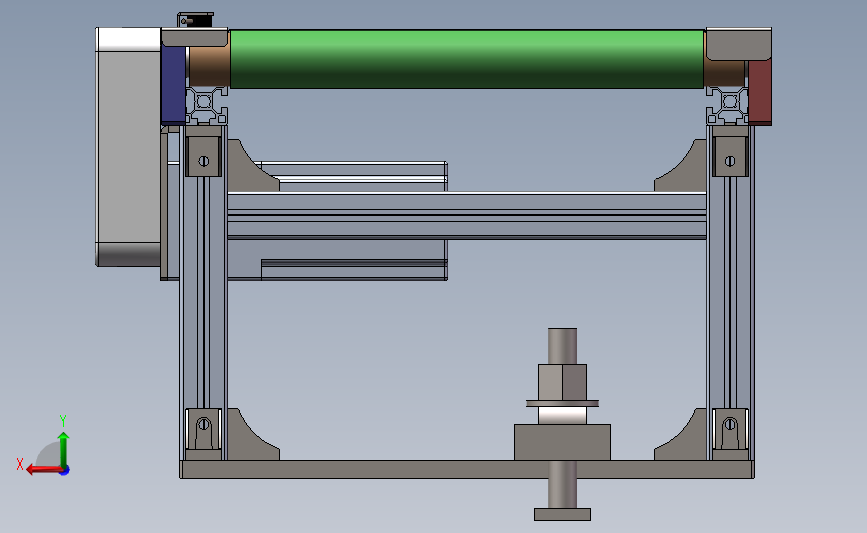Select the right vertical aluminum extrusion post
867x533 pixels.
tap(730, 293)
